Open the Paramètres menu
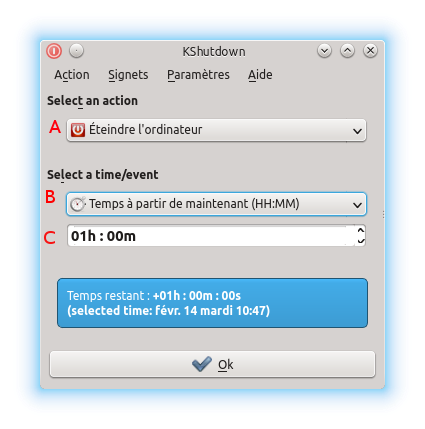425x429 pixels. pos(198,75)
